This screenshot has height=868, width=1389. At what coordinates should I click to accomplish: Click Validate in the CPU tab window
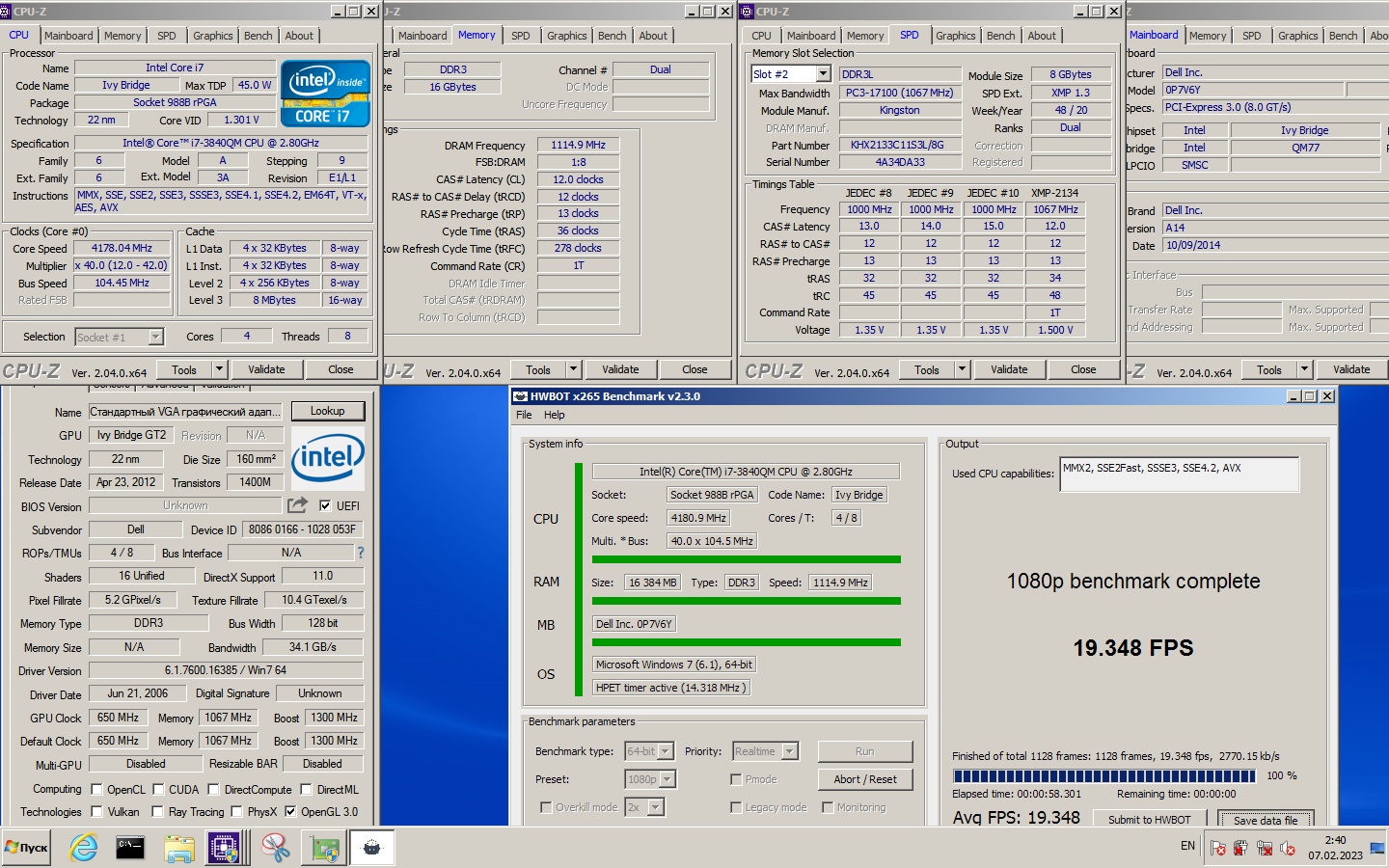point(266,369)
